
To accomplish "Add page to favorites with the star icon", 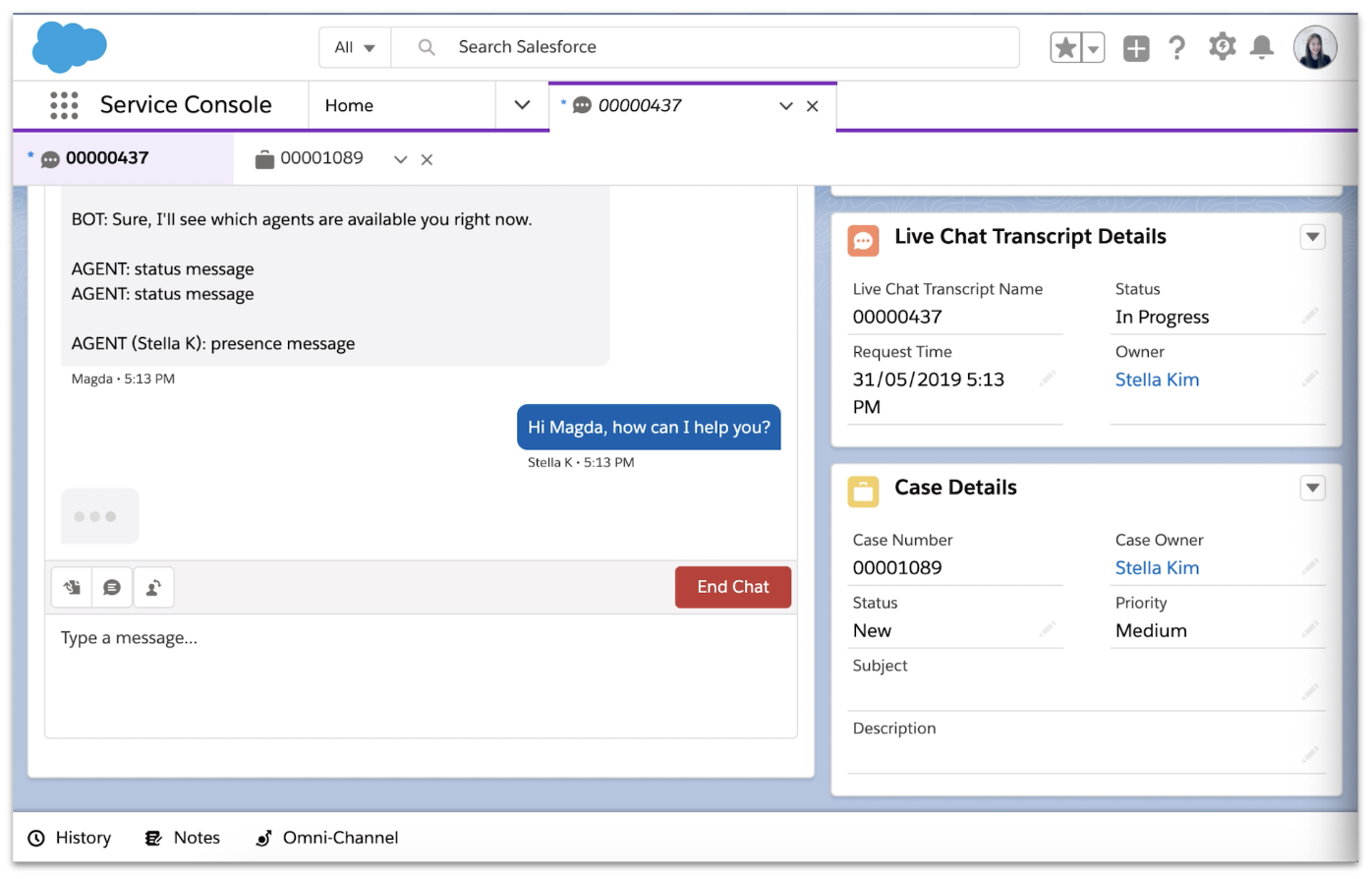I will [1064, 46].
